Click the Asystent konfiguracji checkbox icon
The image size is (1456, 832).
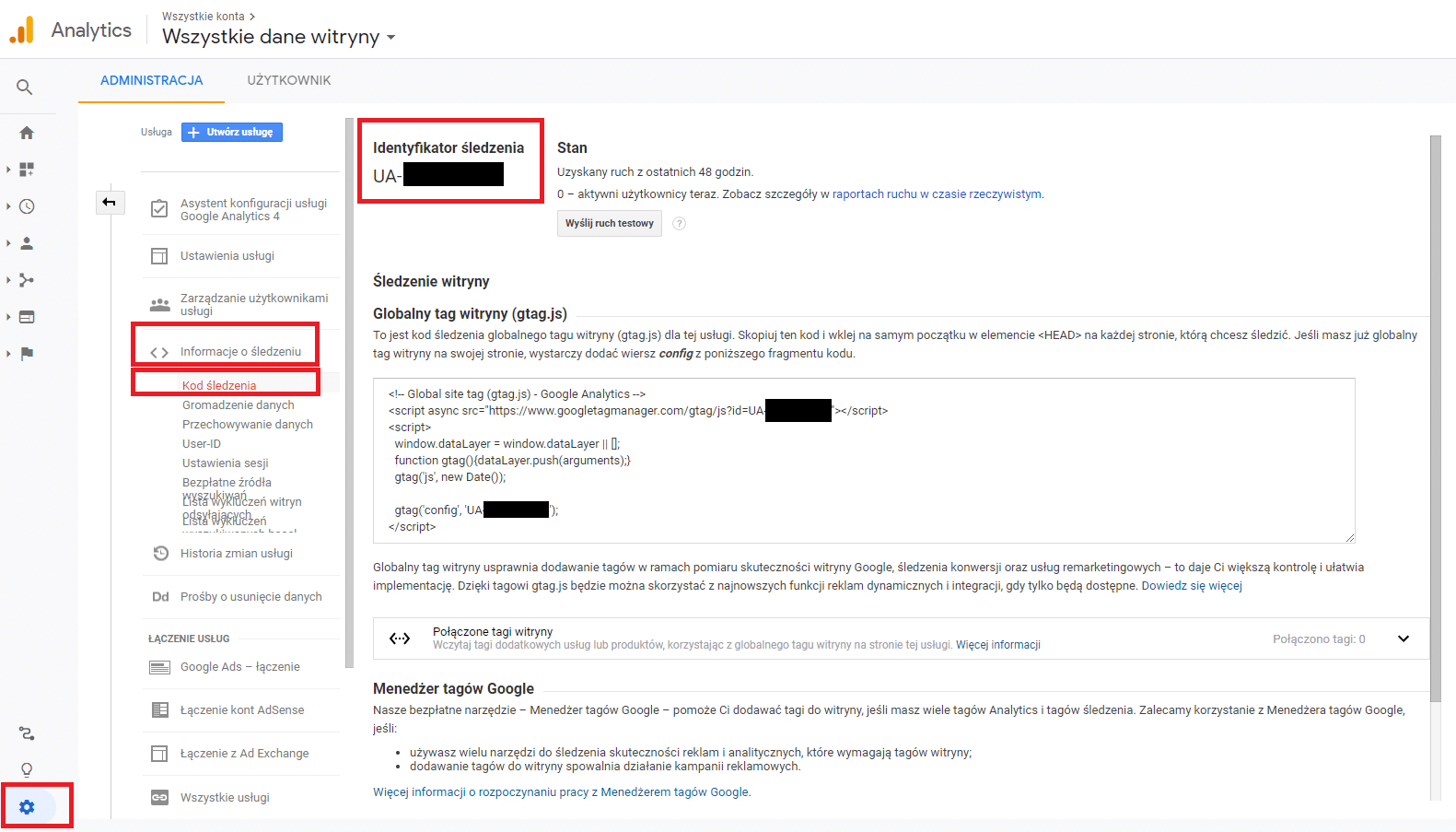[159, 209]
